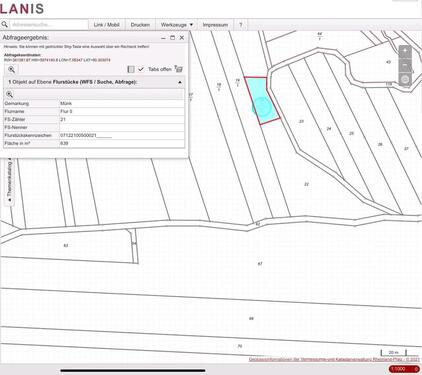
Task: Zoom to all results with upper magnifier icon
Action: point(11,69)
